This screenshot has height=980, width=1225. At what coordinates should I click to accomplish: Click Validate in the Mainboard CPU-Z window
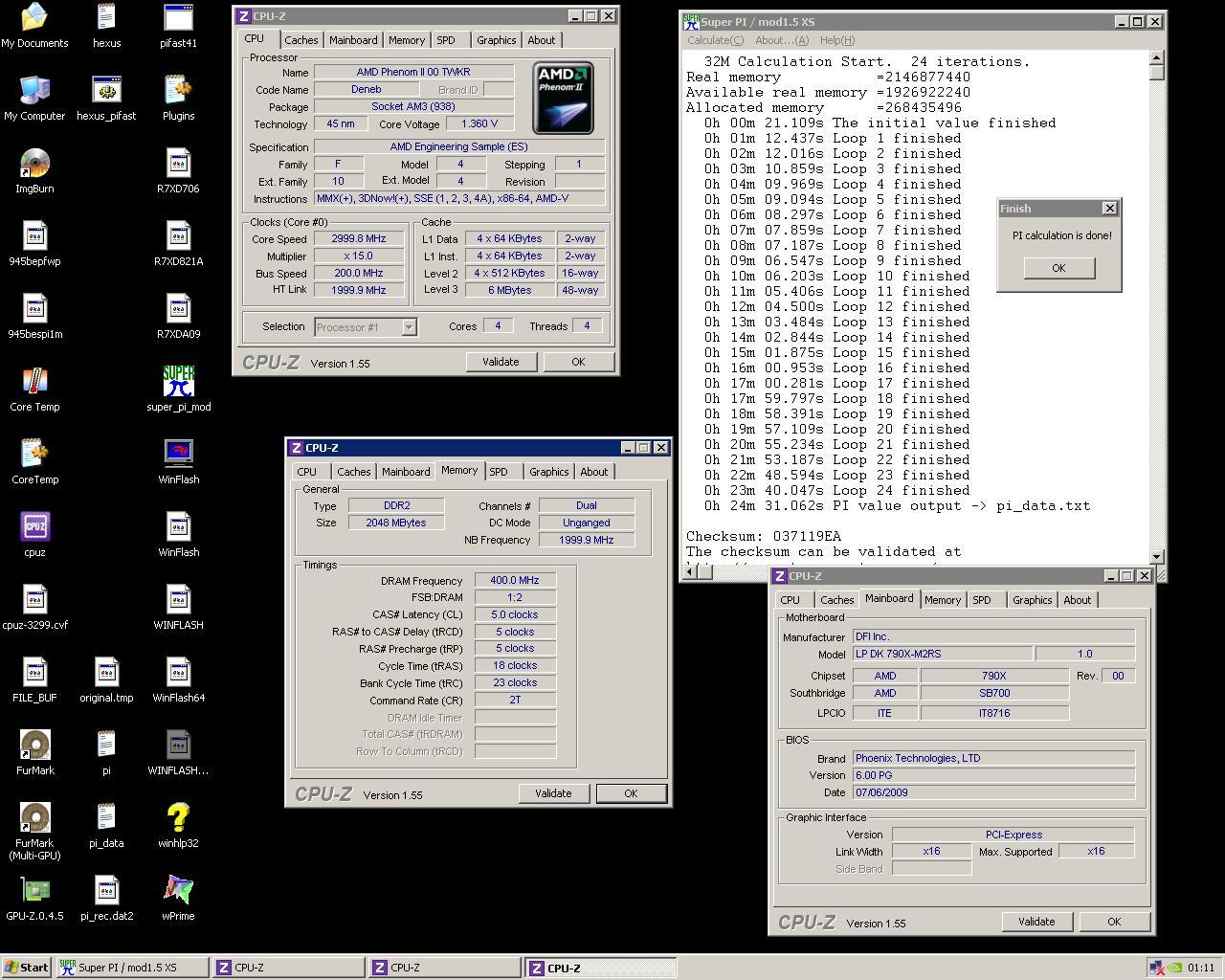(1036, 922)
